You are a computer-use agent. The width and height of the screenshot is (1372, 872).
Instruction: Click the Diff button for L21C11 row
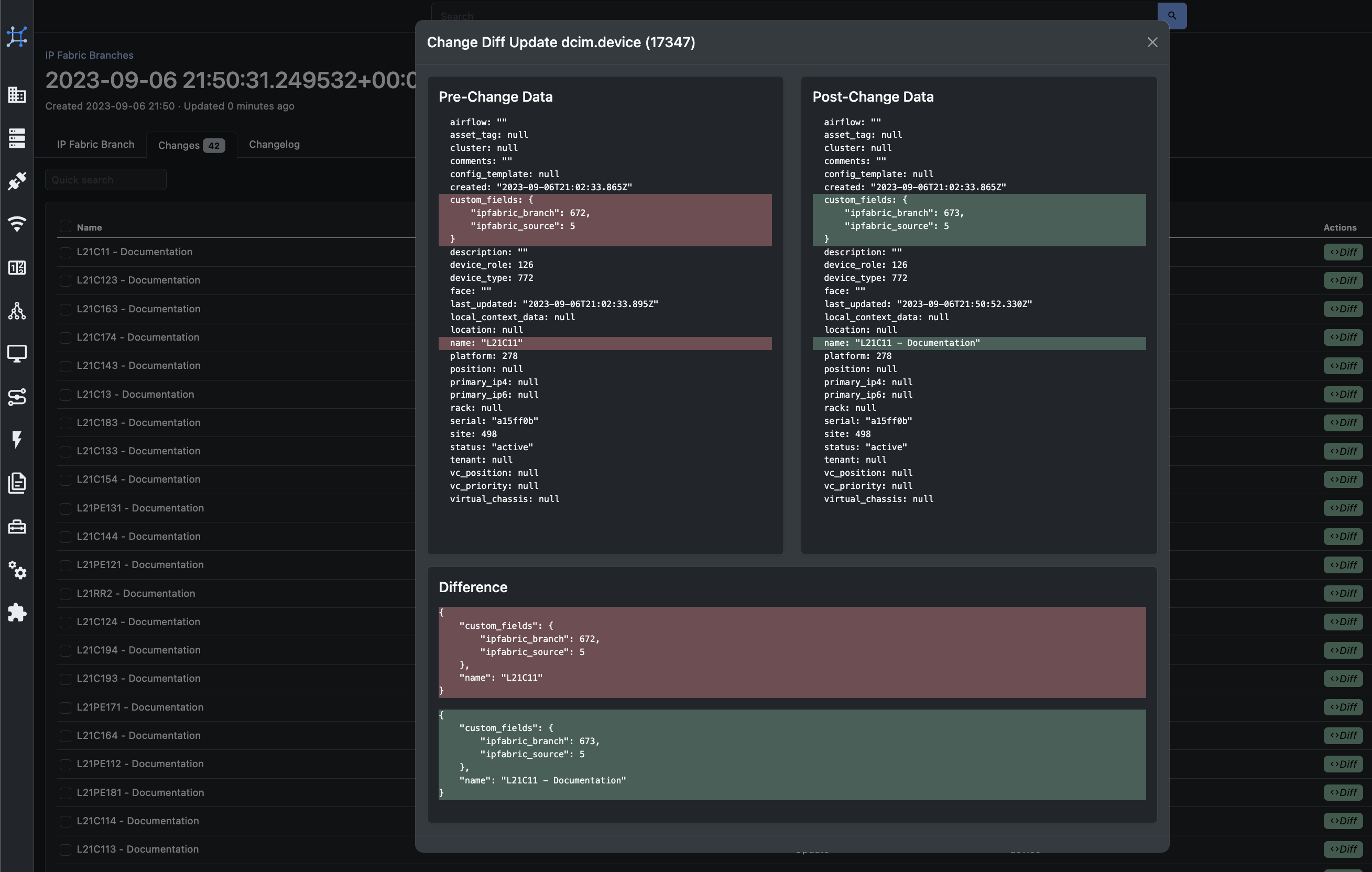[1343, 252]
